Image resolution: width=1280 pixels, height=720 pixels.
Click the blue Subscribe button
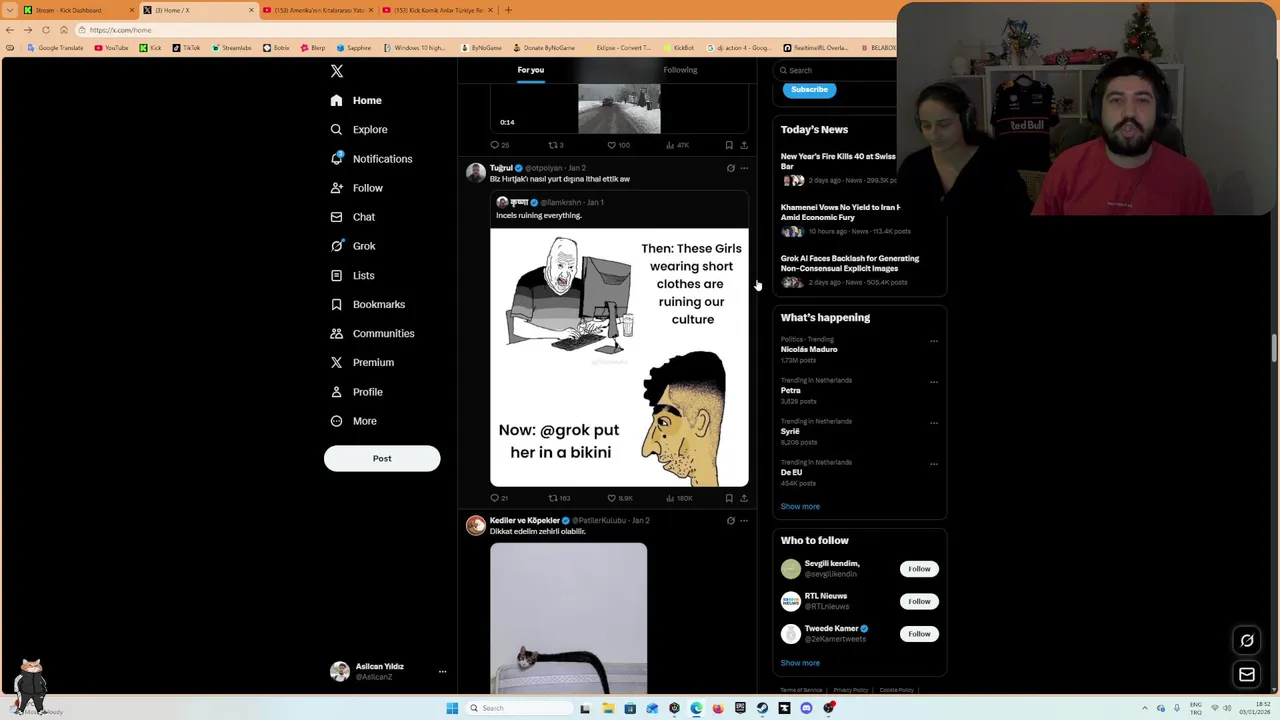(x=809, y=89)
